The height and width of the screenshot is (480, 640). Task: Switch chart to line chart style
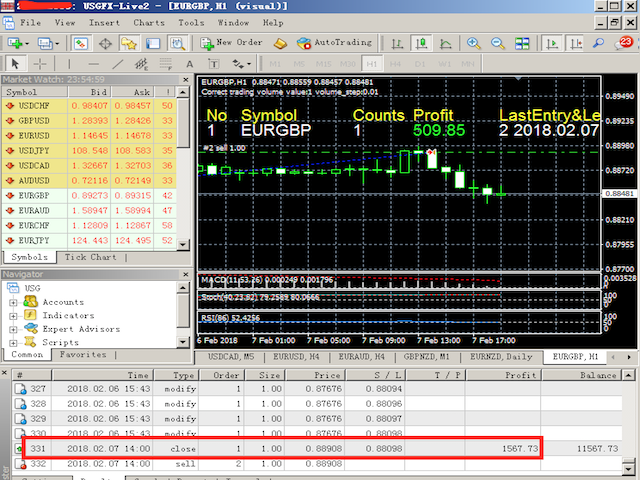[x=445, y=43]
